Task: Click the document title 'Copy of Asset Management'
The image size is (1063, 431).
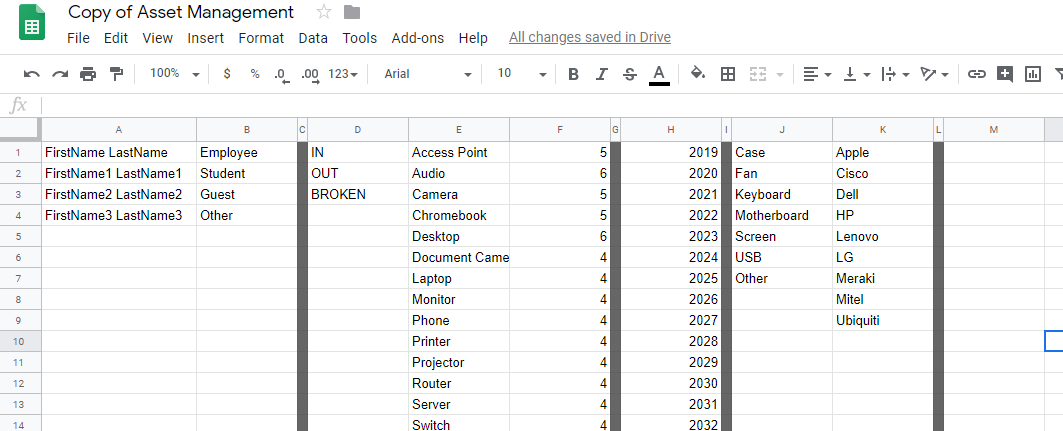Action: coord(181,12)
